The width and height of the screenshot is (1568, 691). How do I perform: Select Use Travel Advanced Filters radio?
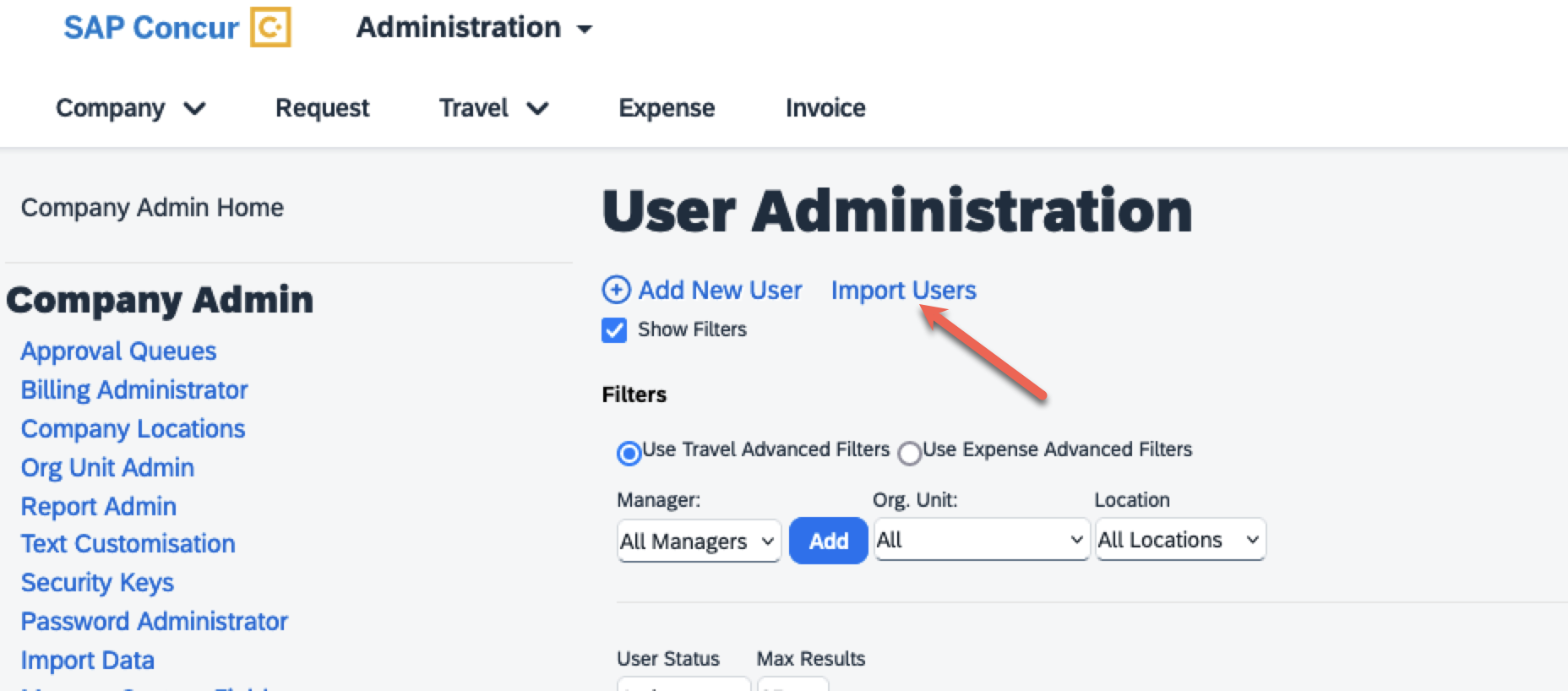pos(629,454)
